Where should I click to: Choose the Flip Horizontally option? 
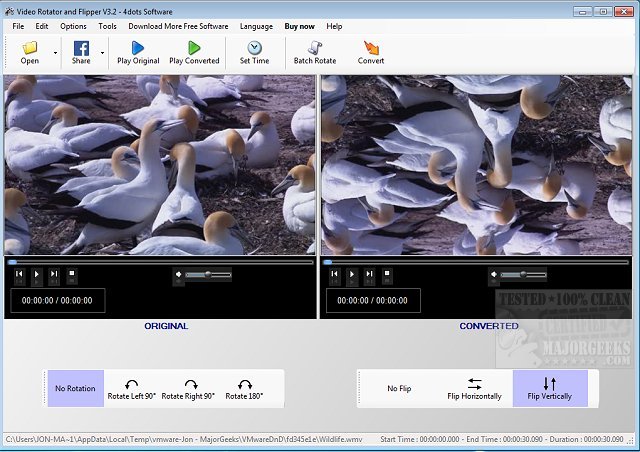coord(474,388)
